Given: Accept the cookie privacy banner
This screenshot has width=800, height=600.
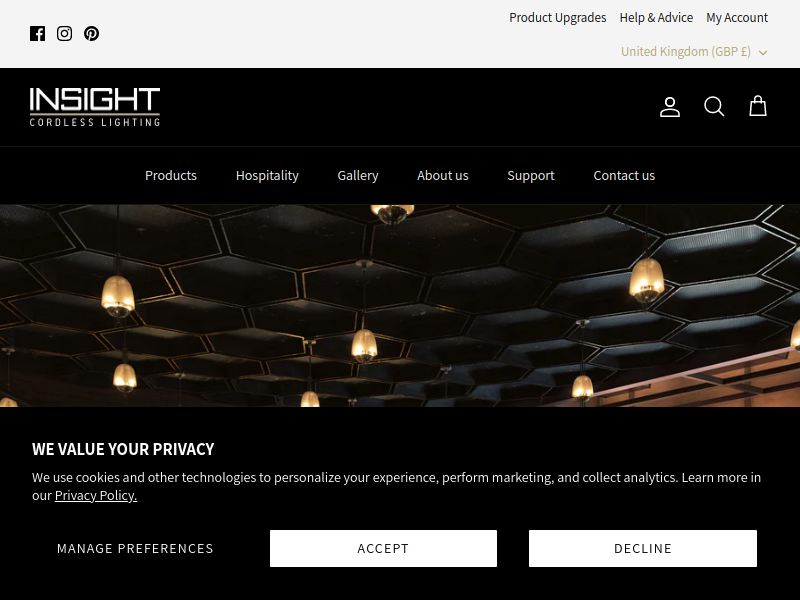Looking at the screenshot, I should click(383, 548).
